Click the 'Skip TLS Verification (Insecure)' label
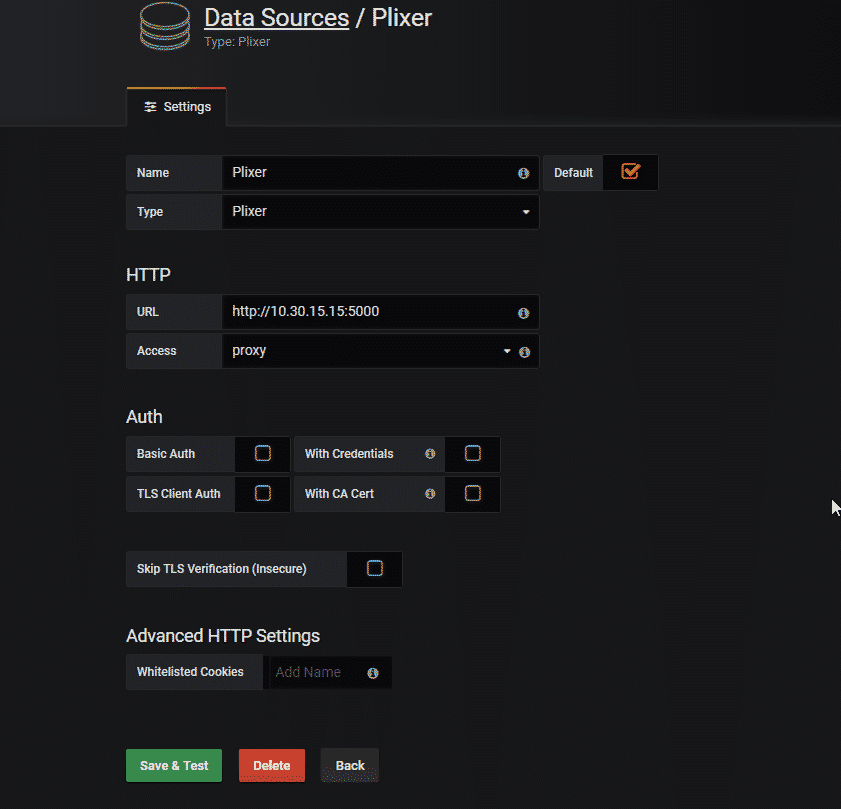841x809 pixels. point(222,569)
